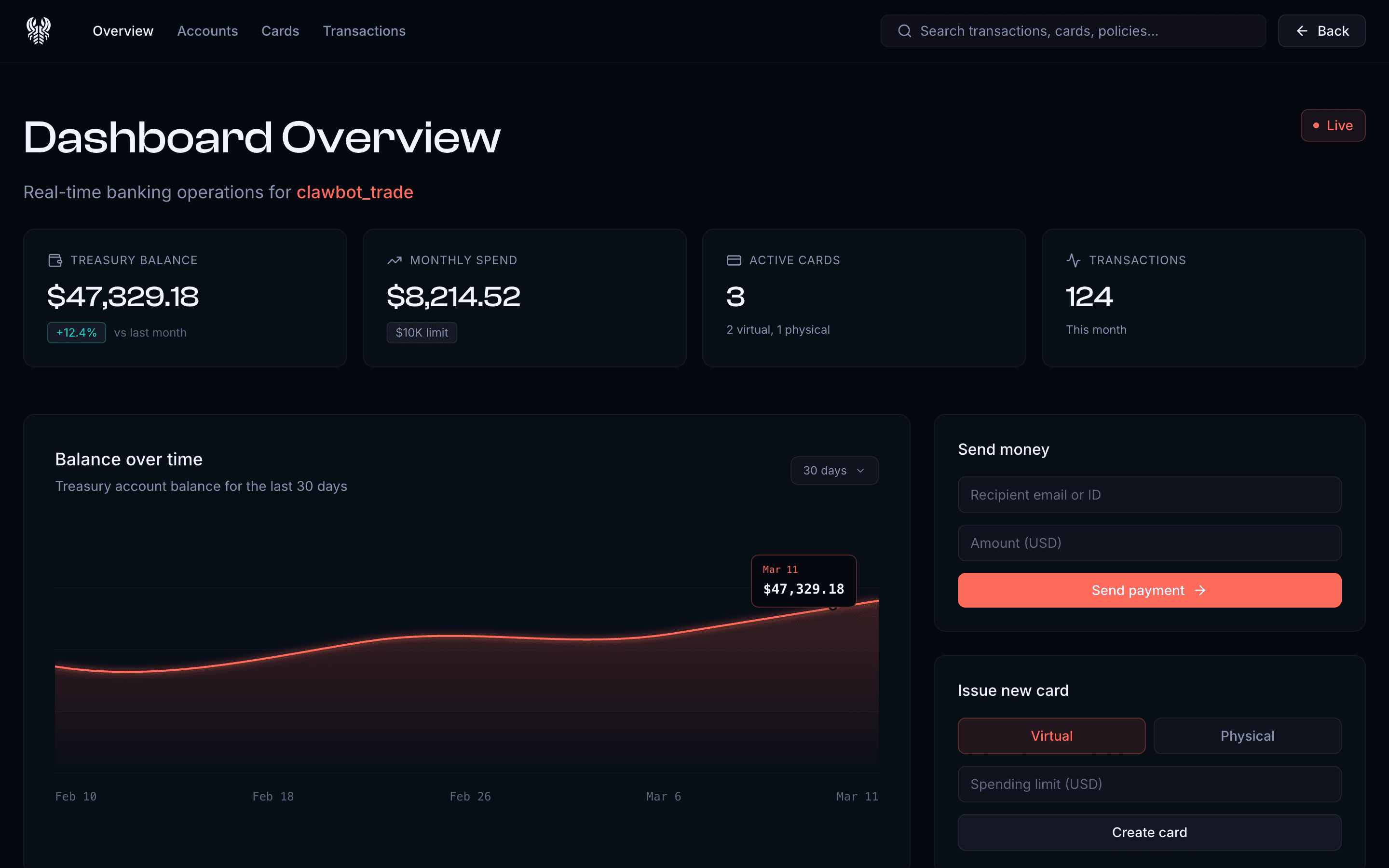
Task: Expand the chevron on the 30 days selector
Action: pyautogui.click(x=859, y=470)
